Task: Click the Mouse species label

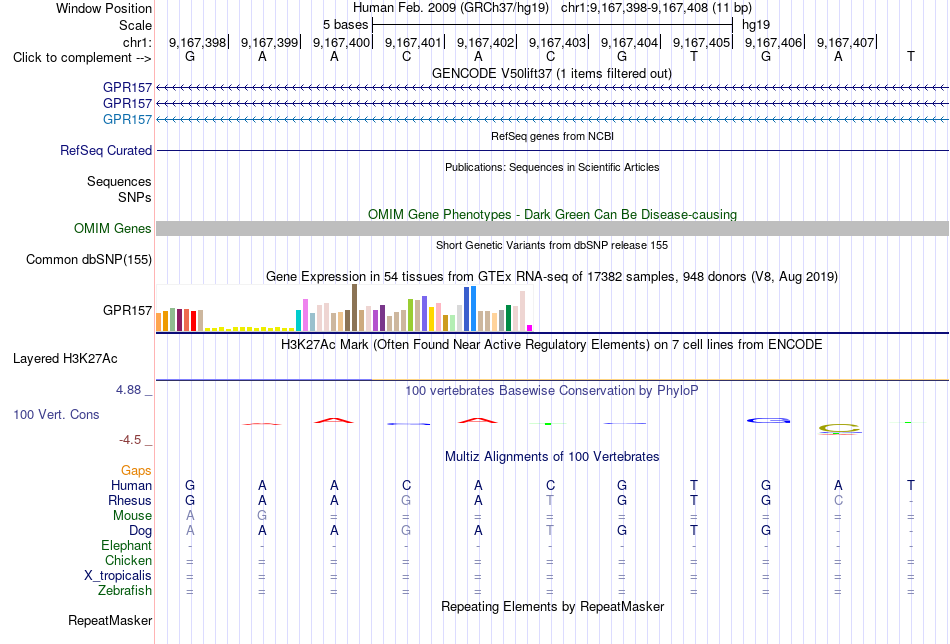Action: 132,516
